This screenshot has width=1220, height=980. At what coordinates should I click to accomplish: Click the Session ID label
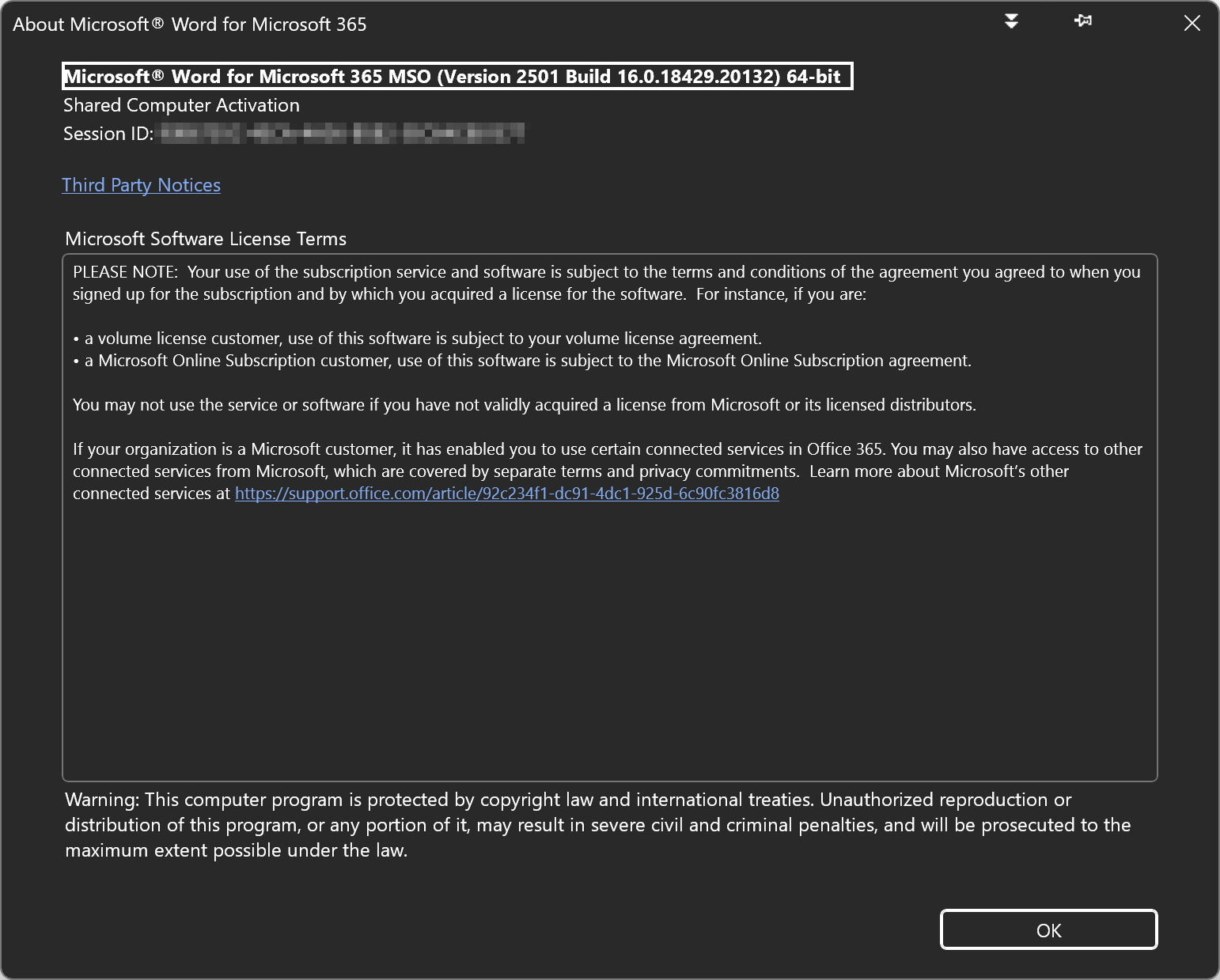(108, 134)
